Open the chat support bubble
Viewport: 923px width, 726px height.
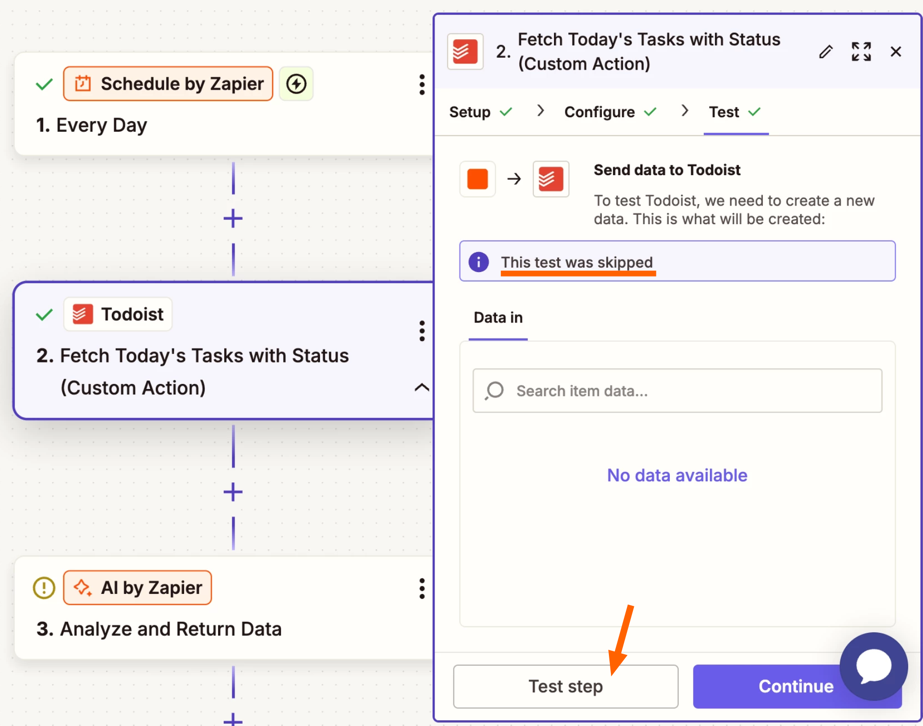[x=874, y=667]
